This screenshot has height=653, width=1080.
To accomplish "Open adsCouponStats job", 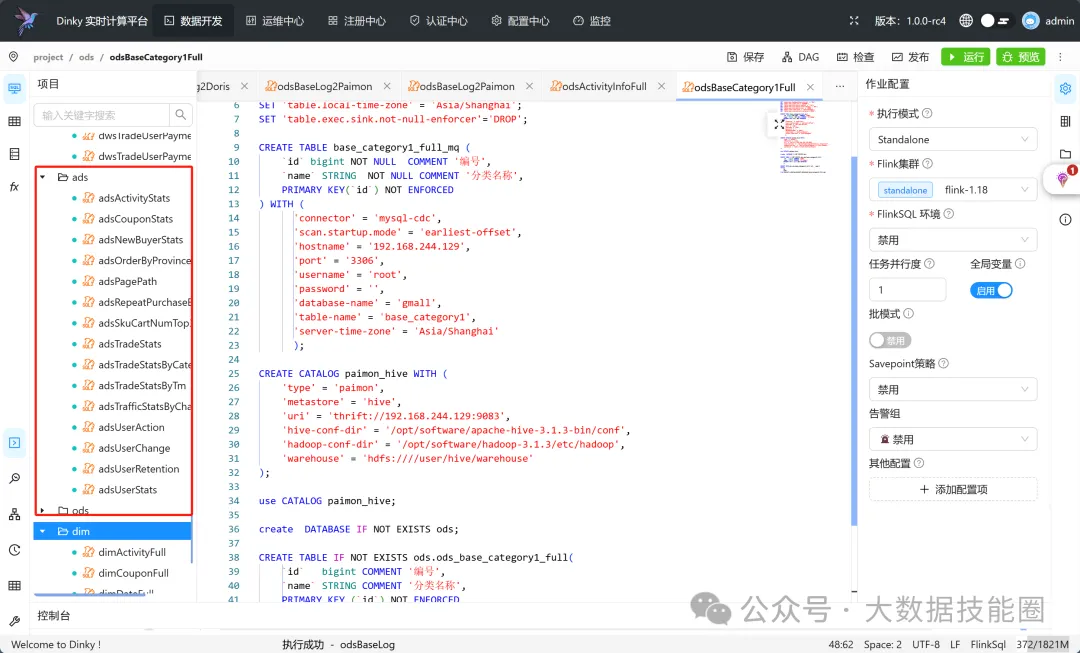I will (x=135, y=218).
